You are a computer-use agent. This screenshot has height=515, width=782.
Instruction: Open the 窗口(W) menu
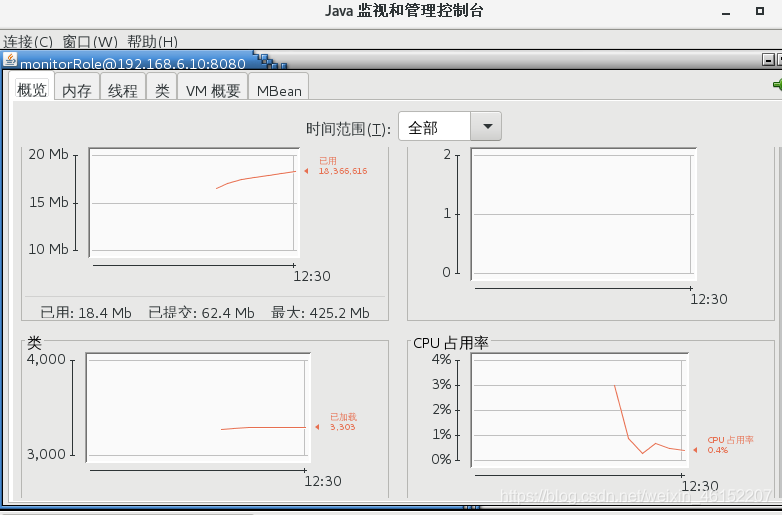click(x=90, y=41)
